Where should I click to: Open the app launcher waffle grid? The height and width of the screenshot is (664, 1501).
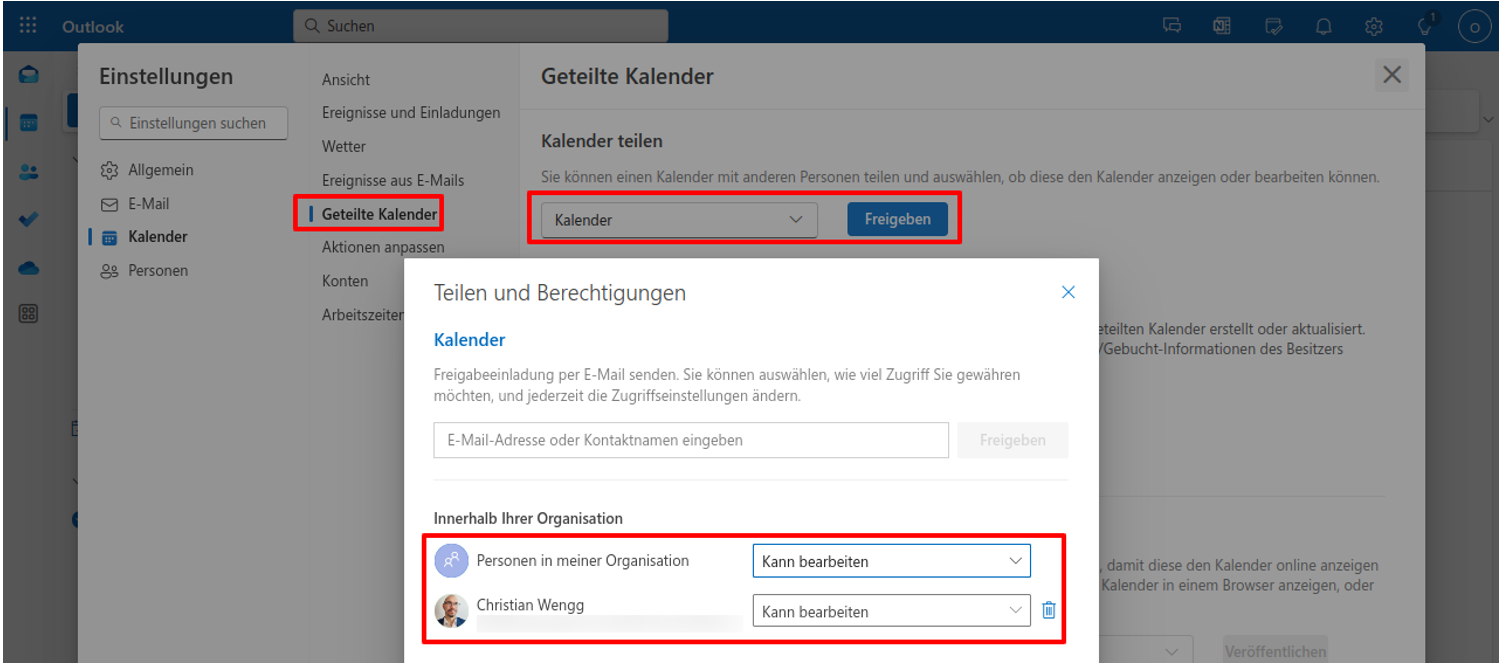[28, 26]
